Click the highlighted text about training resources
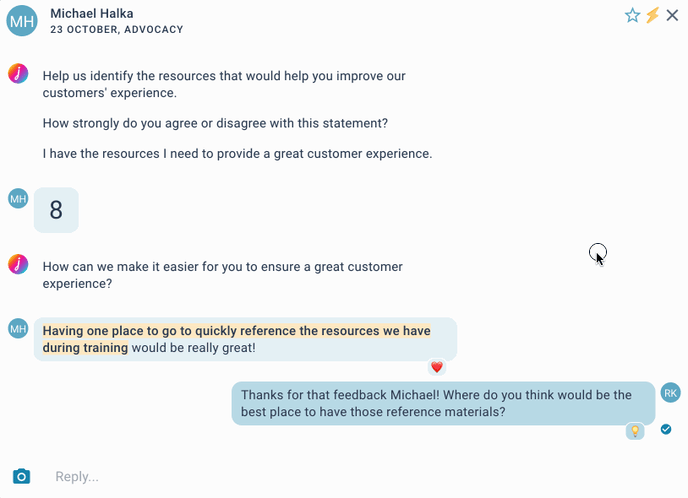The image size is (688, 498). pyautogui.click(x=236, y=339)
